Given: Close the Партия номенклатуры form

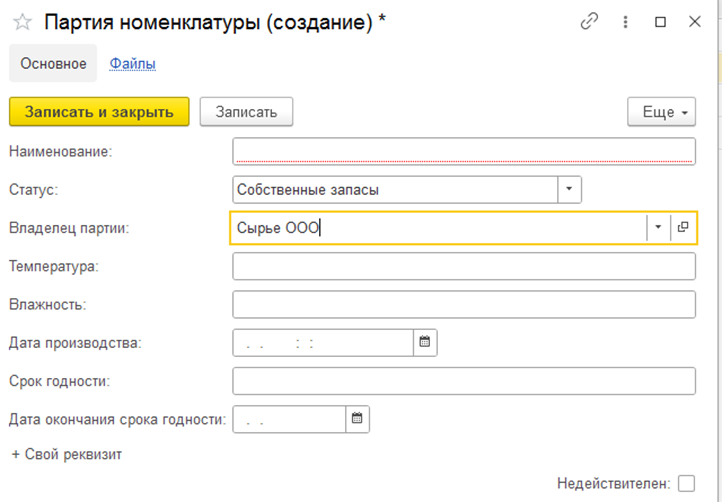Looking at the screenshot, I should pos(695,22).
